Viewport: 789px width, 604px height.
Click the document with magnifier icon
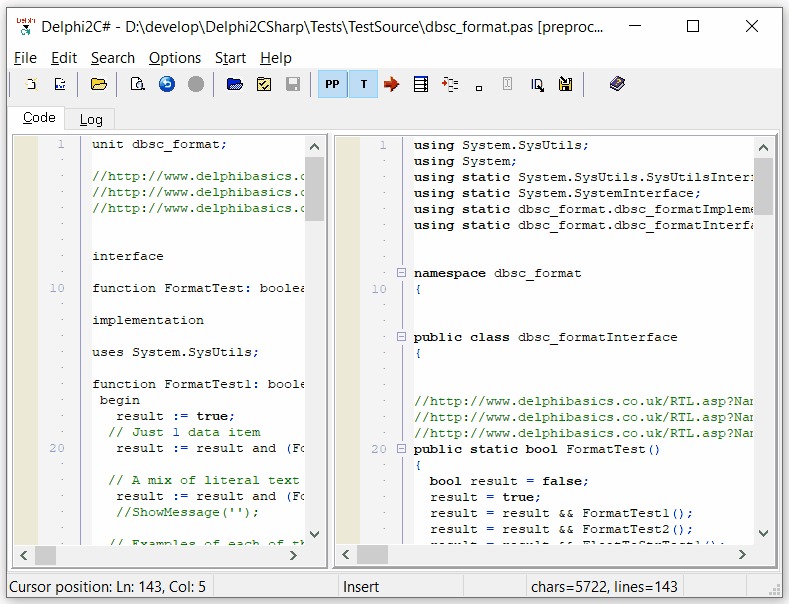137,84
